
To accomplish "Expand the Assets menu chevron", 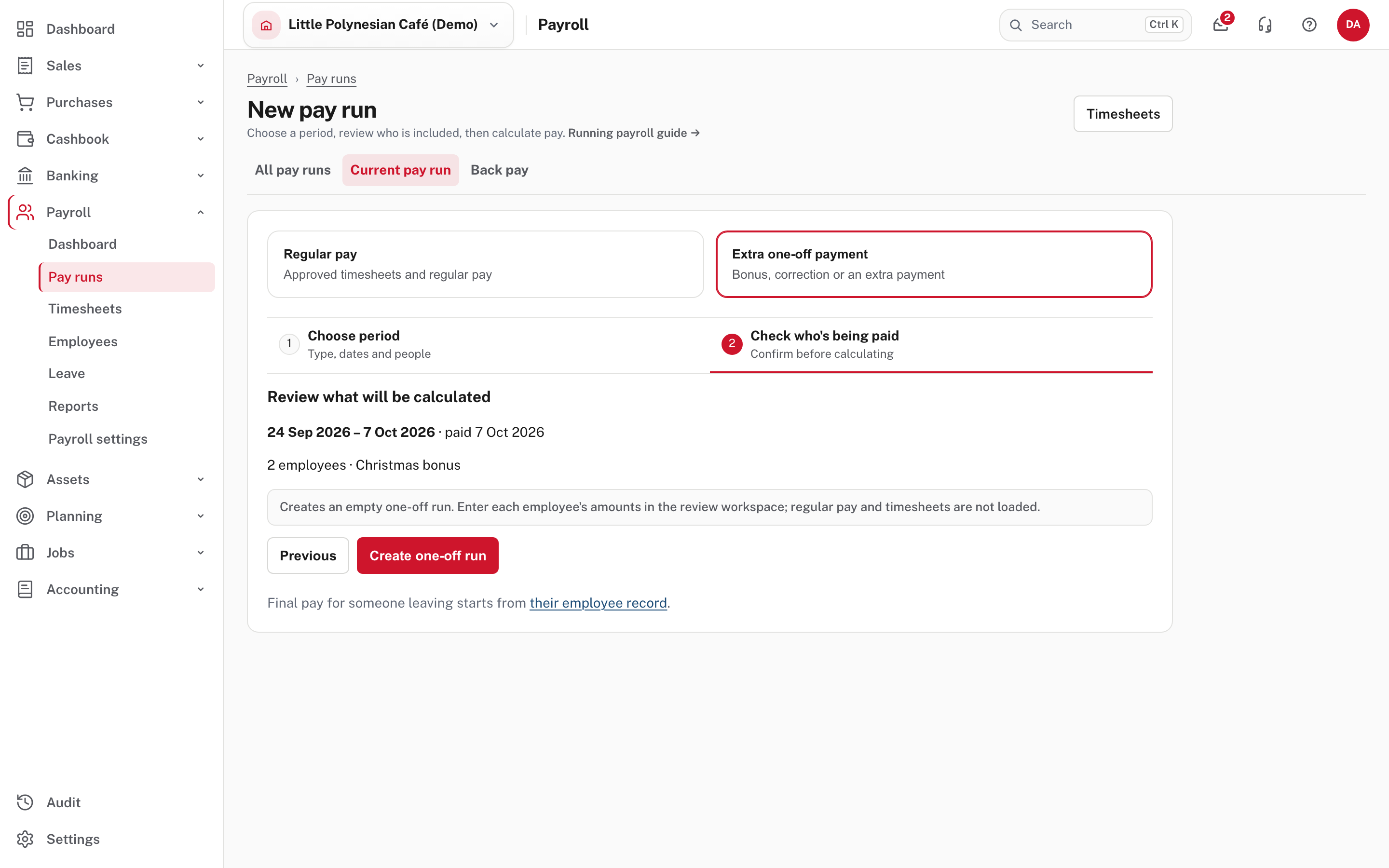I will coord(201,479).
